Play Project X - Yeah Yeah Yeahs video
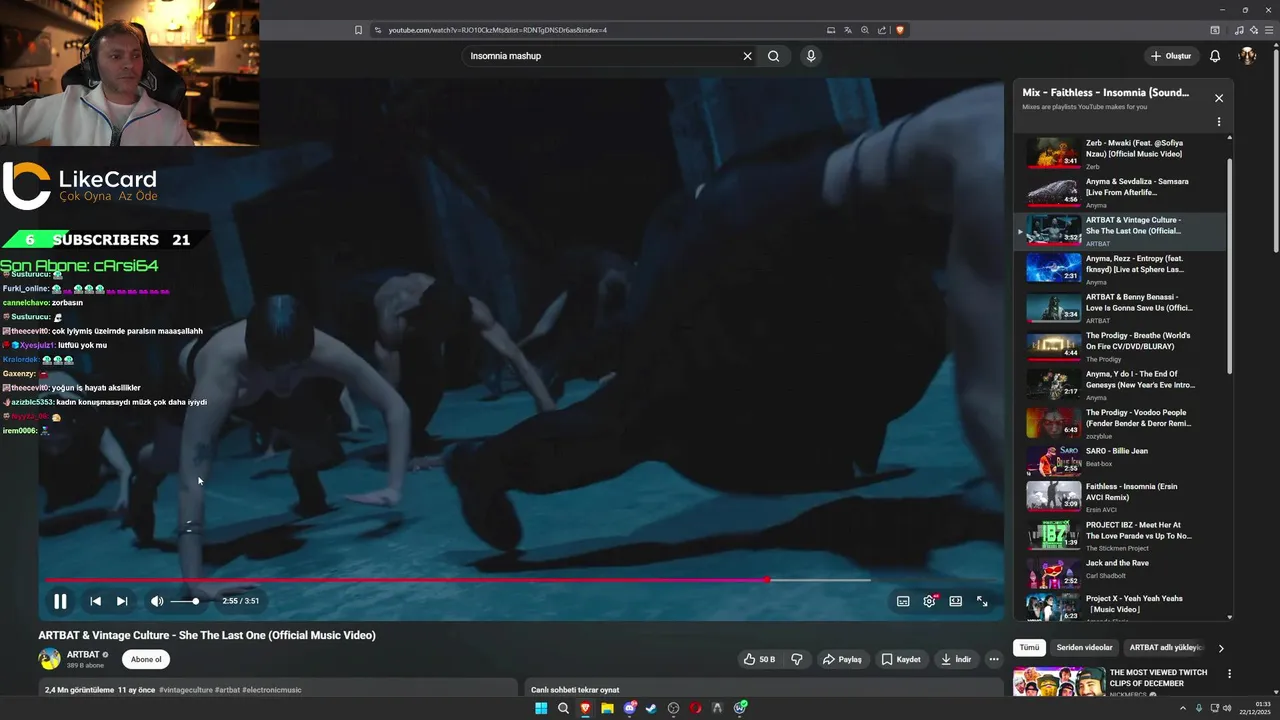Viewport: 1280px width, 720px height. [x=1120, y=607]
